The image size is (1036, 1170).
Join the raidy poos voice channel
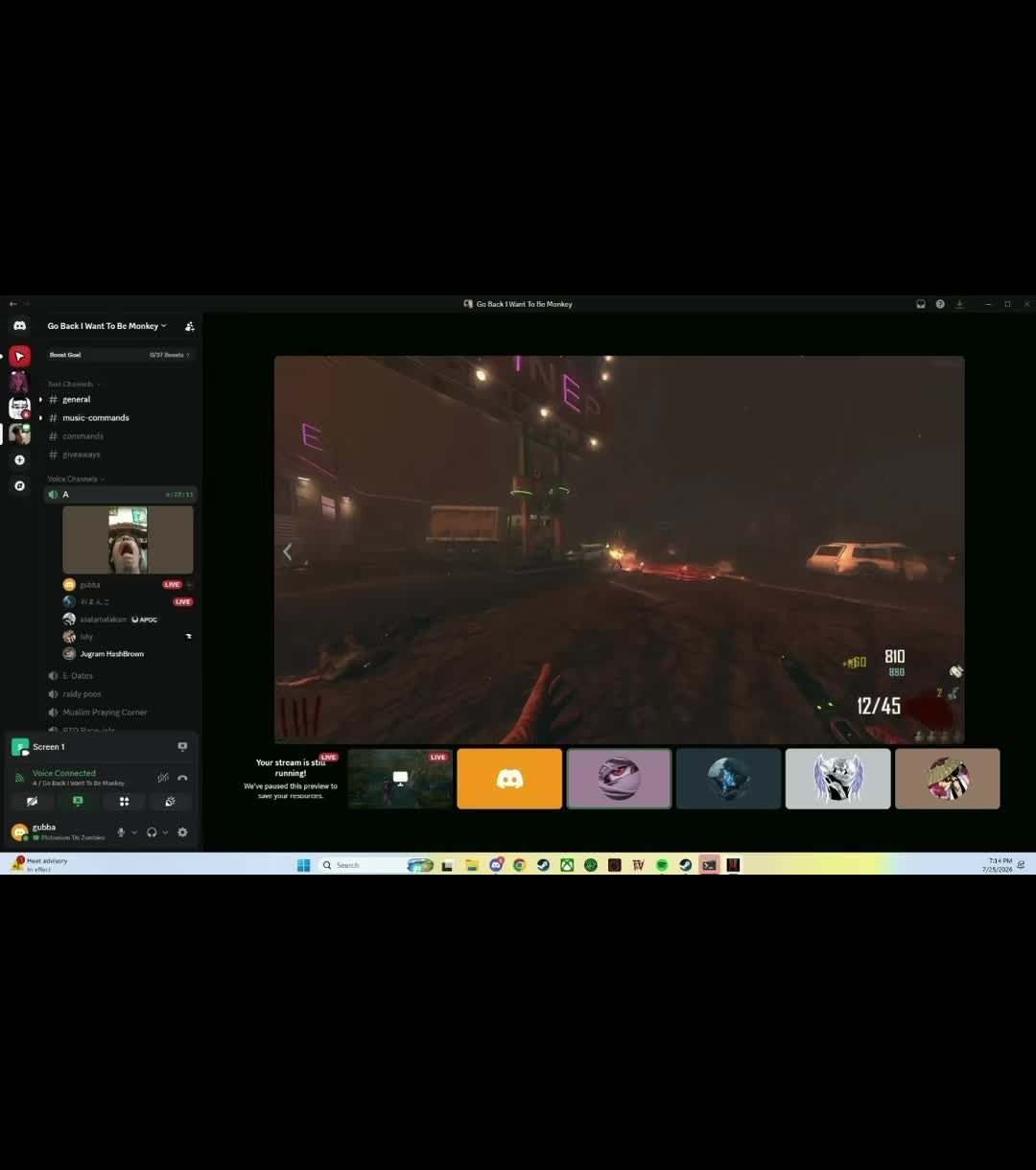121,693
